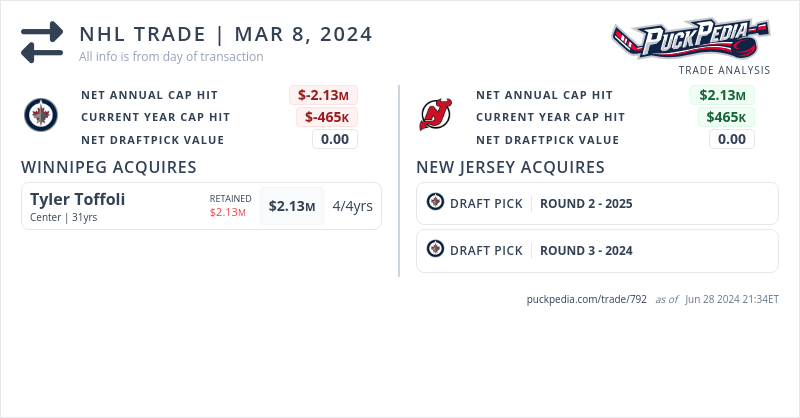Click the trade swap arrows icon
This screenshot has height=418, width=800.
[42, 41]
